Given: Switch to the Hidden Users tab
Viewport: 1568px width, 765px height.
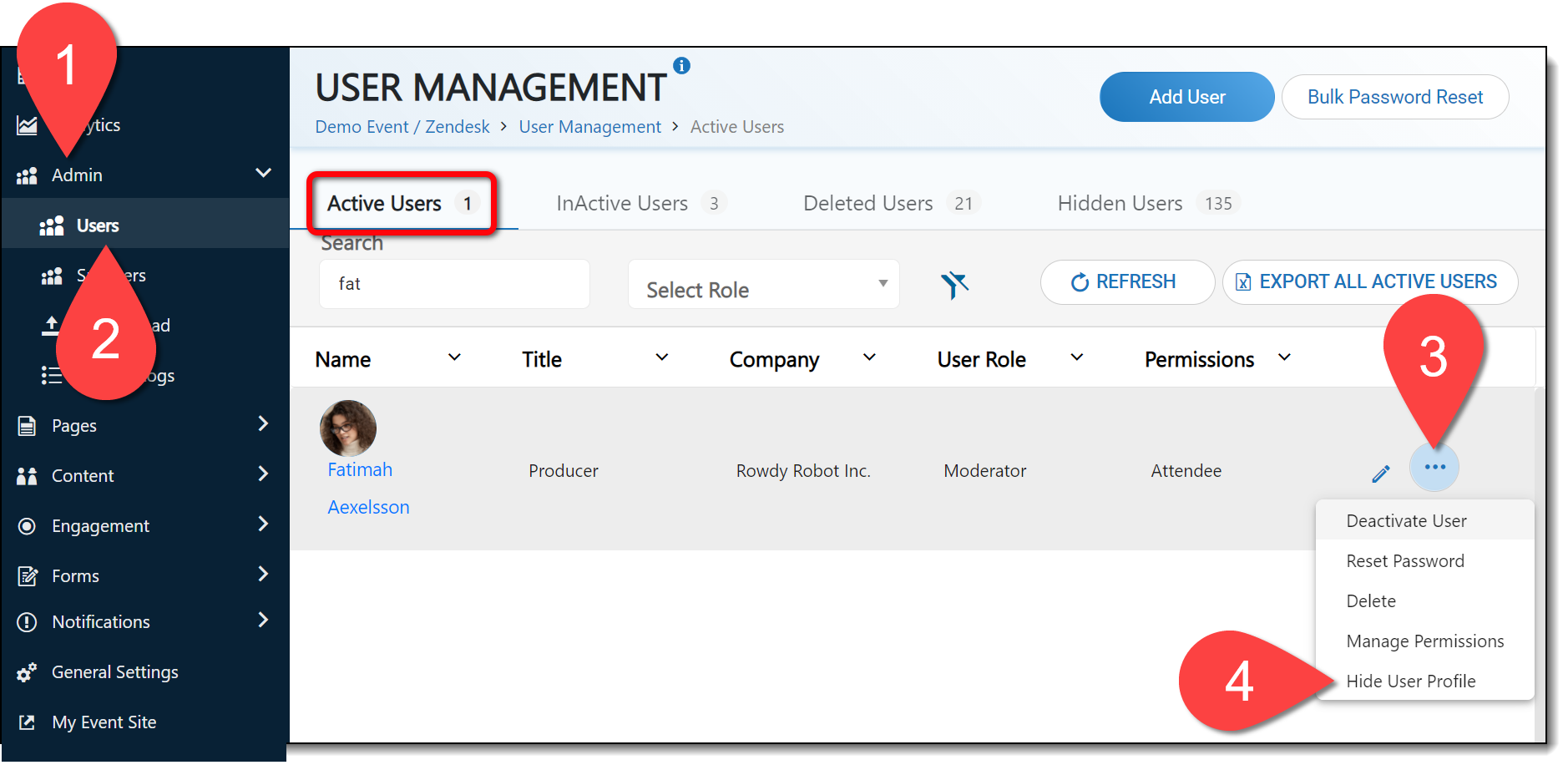Looking at the screenshot, I should tap(1120, 203).
